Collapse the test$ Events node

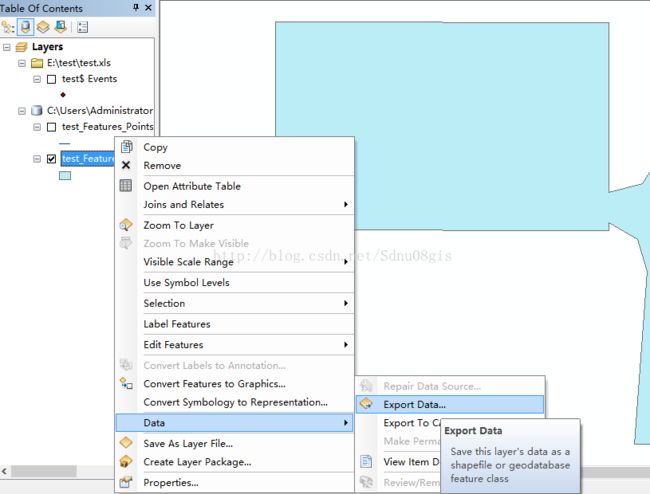click(x=37, y=79)
